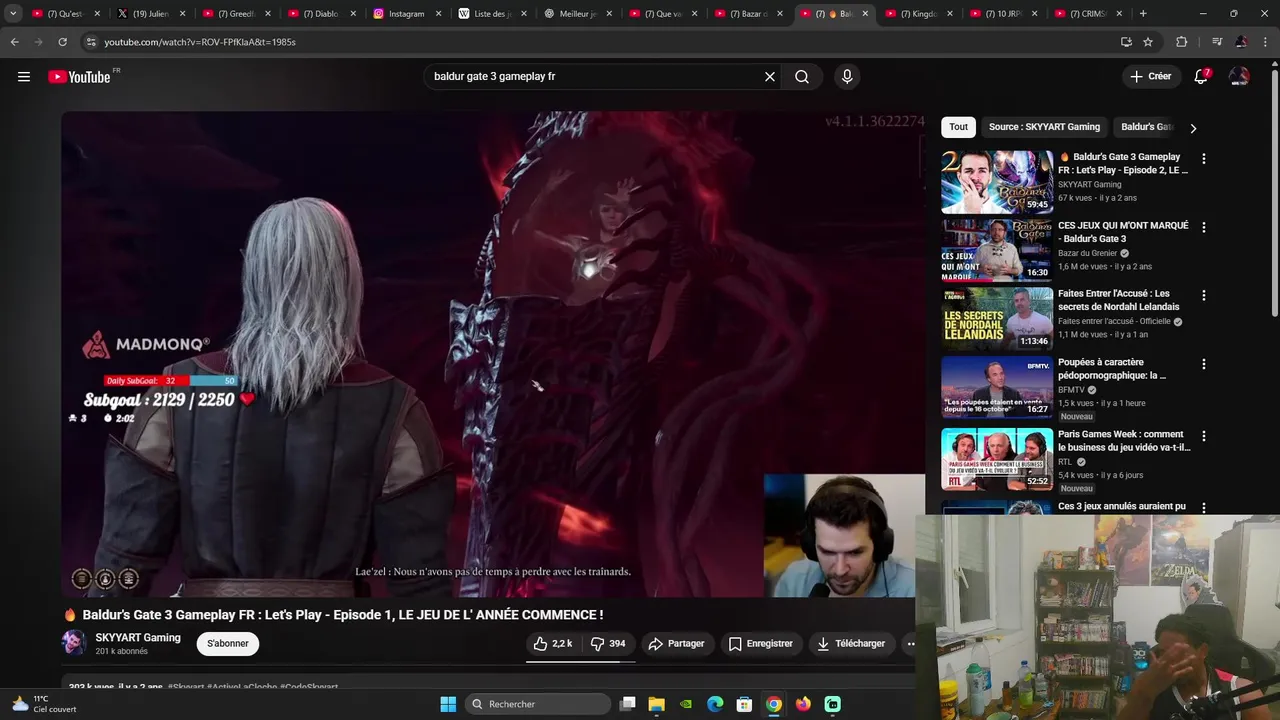Open Windows Start menu

(x=448, y=704)
